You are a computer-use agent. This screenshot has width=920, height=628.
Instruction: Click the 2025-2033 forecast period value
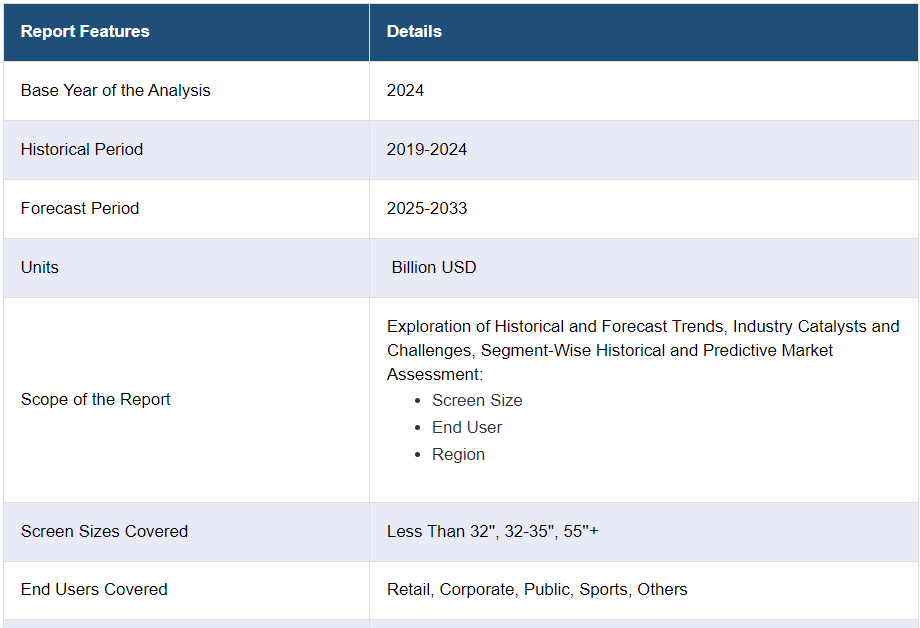[427, 209]
